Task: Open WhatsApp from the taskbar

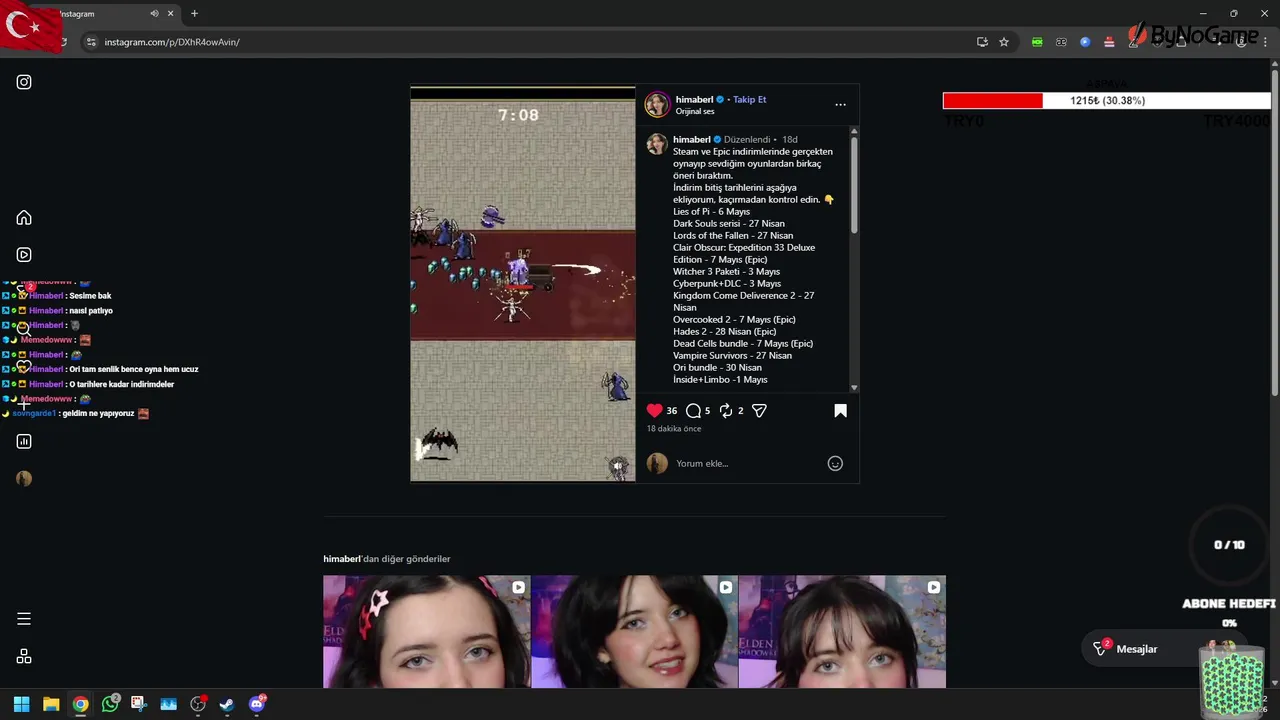Action: point(110,704)
